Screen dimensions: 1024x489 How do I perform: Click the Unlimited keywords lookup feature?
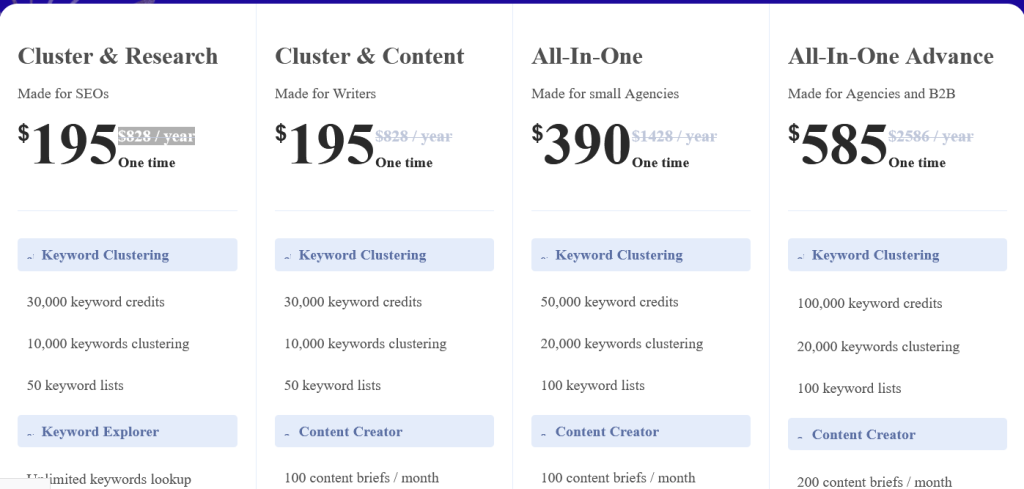109,479
